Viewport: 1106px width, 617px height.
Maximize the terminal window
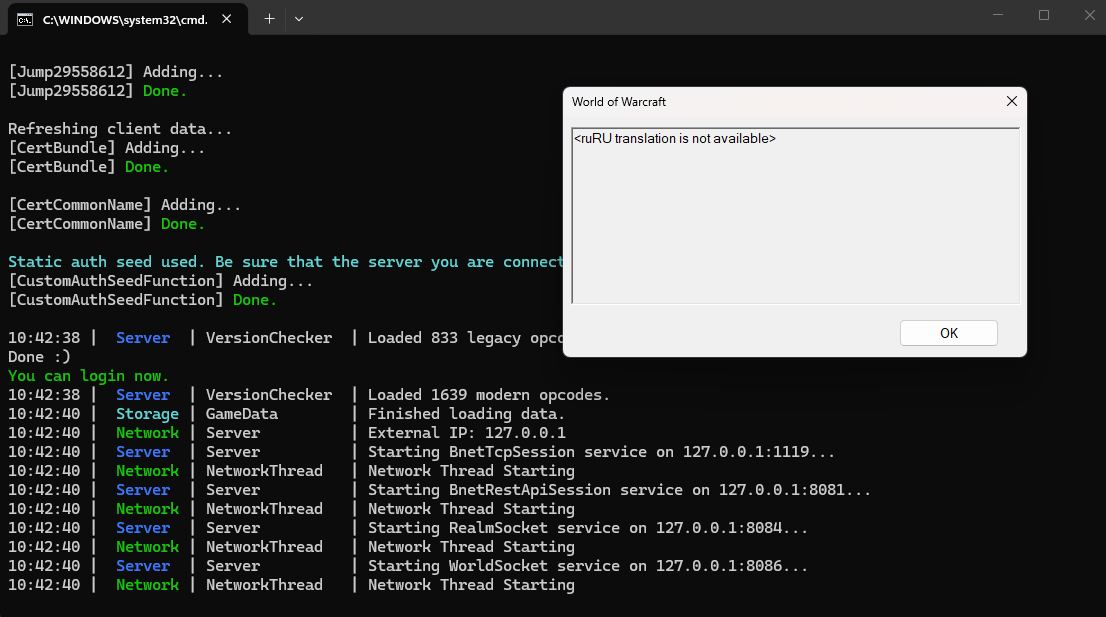[1044, 15]
